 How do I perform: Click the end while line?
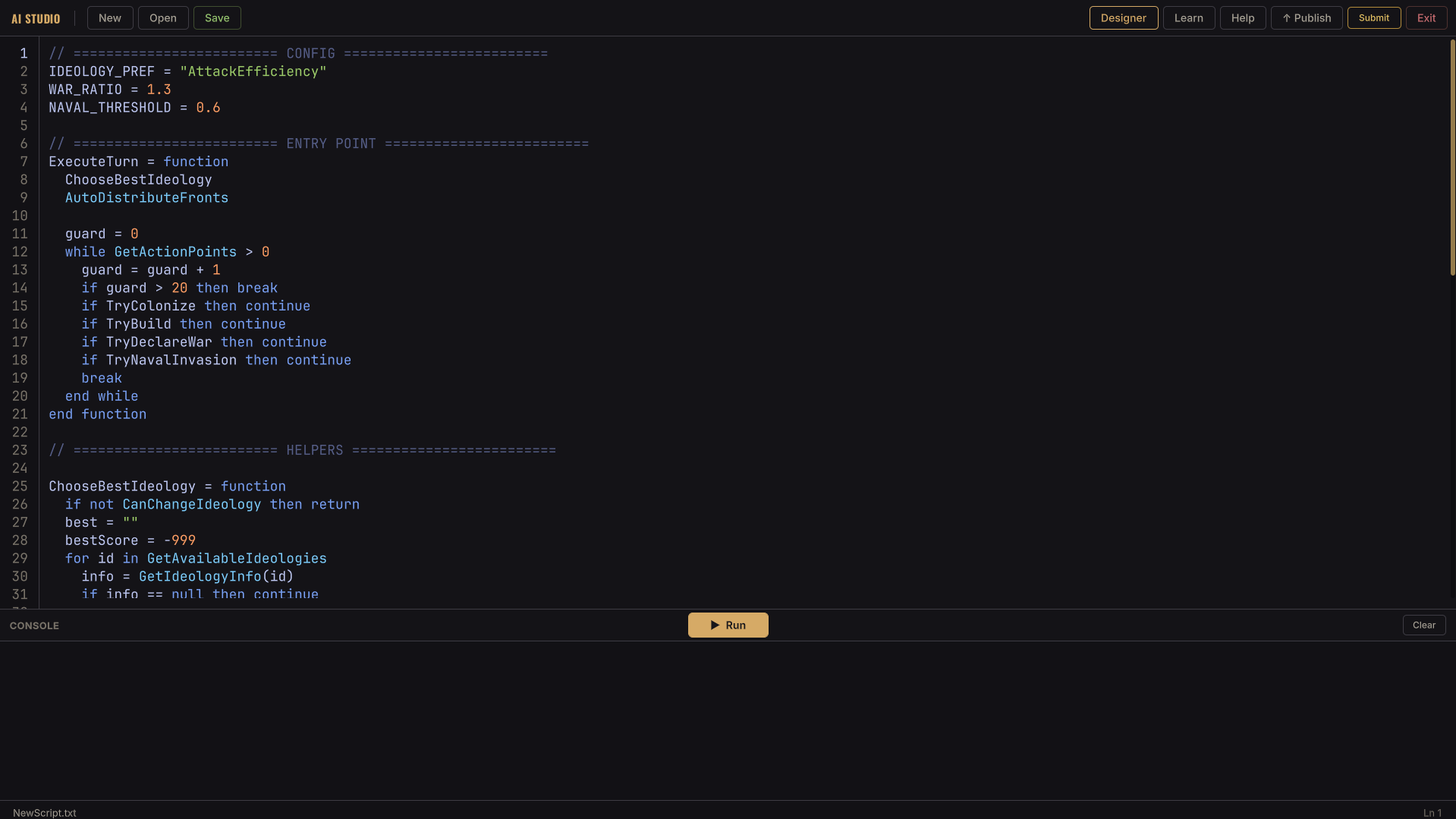tap(102, 396)
